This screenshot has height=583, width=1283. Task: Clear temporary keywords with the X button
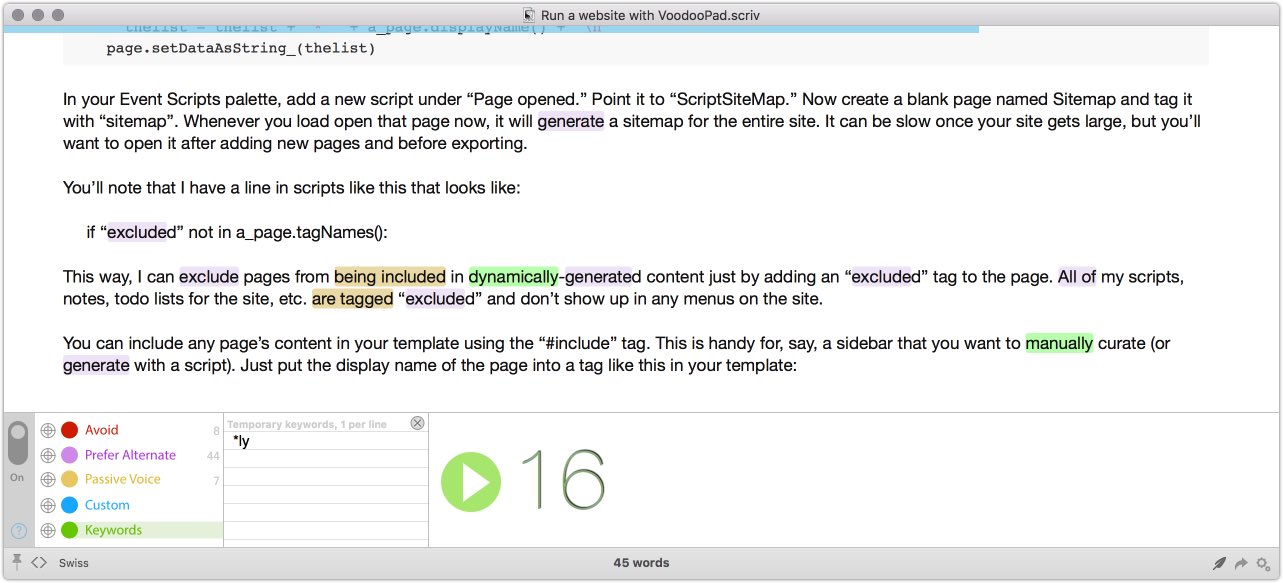coord(418,423)
